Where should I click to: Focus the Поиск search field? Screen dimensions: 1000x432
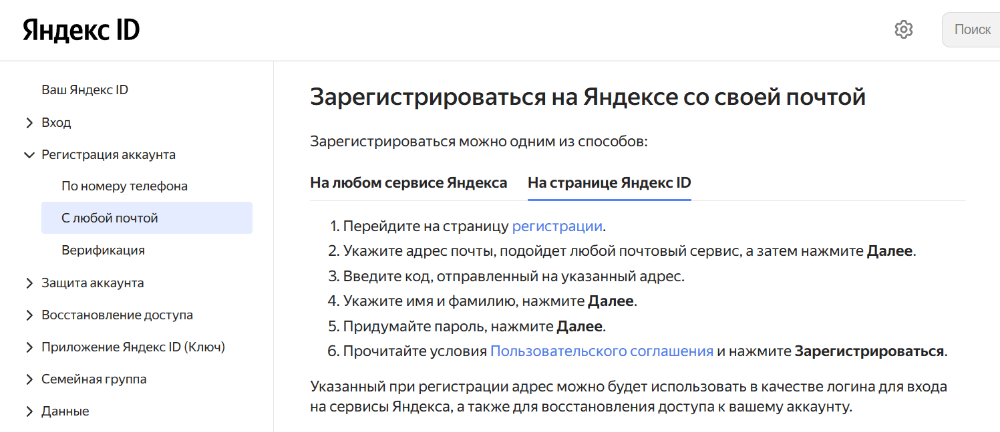tap(971, 29)
